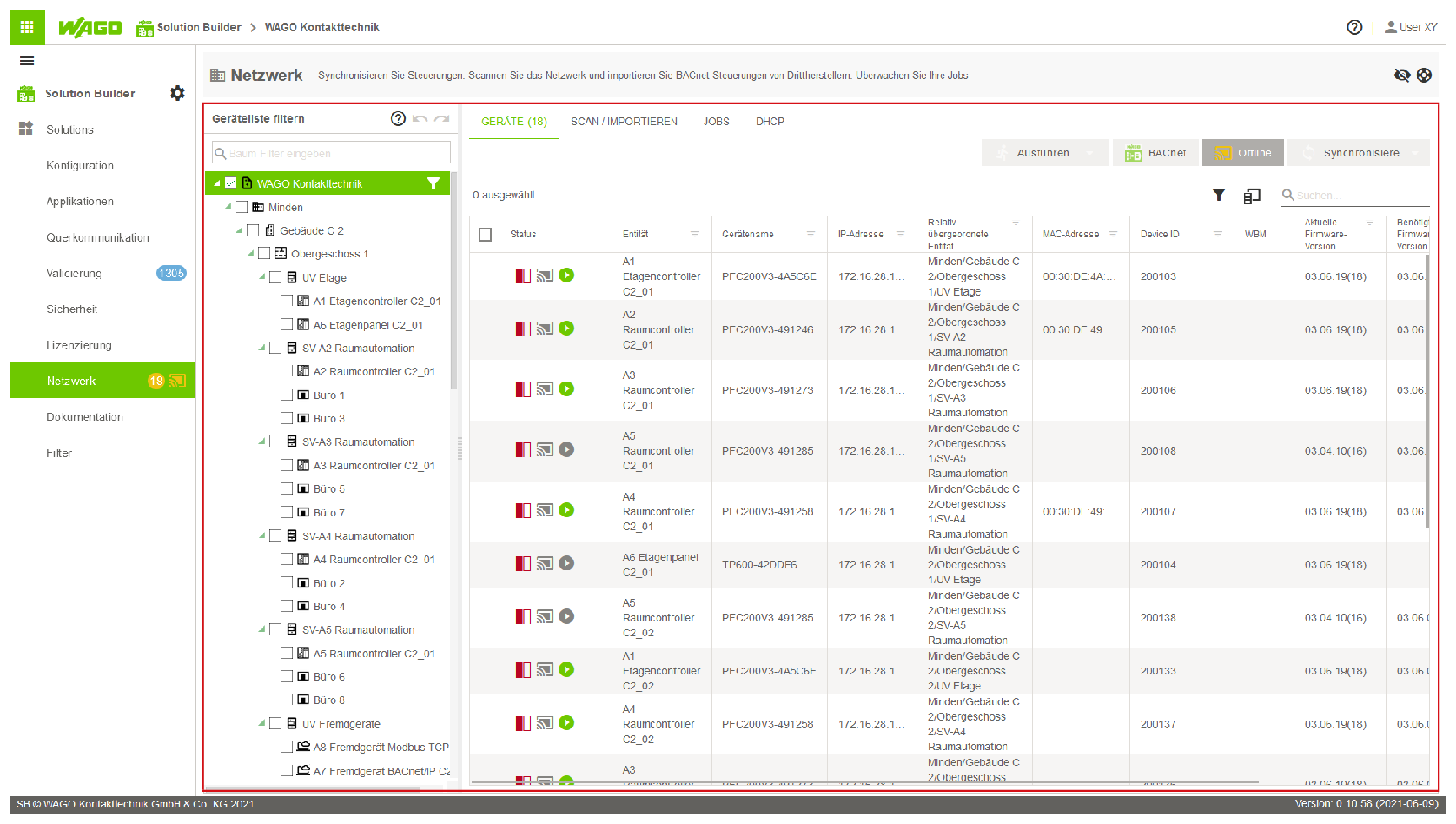Screen dimensions: 1456x824
Task: Click the red status flag of A3 Raumcontroller C2_01
Action: tap(523, 389)
